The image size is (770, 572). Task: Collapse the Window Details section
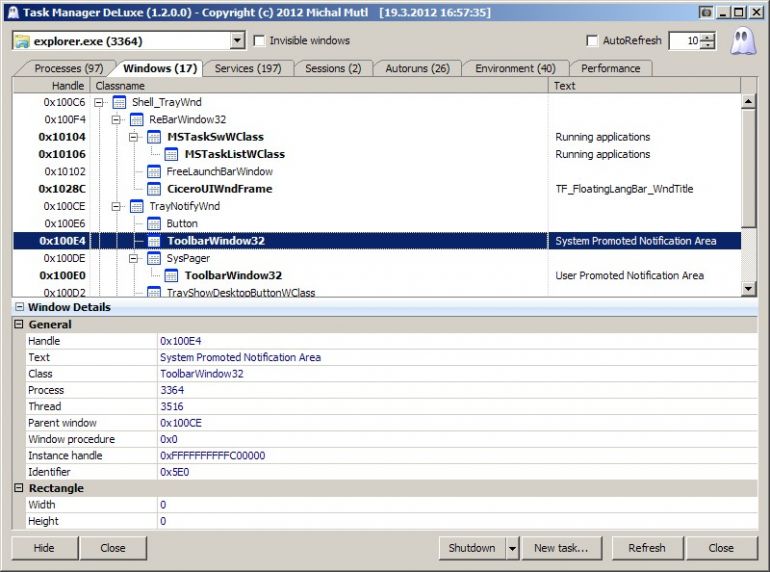tap(20, 307)
